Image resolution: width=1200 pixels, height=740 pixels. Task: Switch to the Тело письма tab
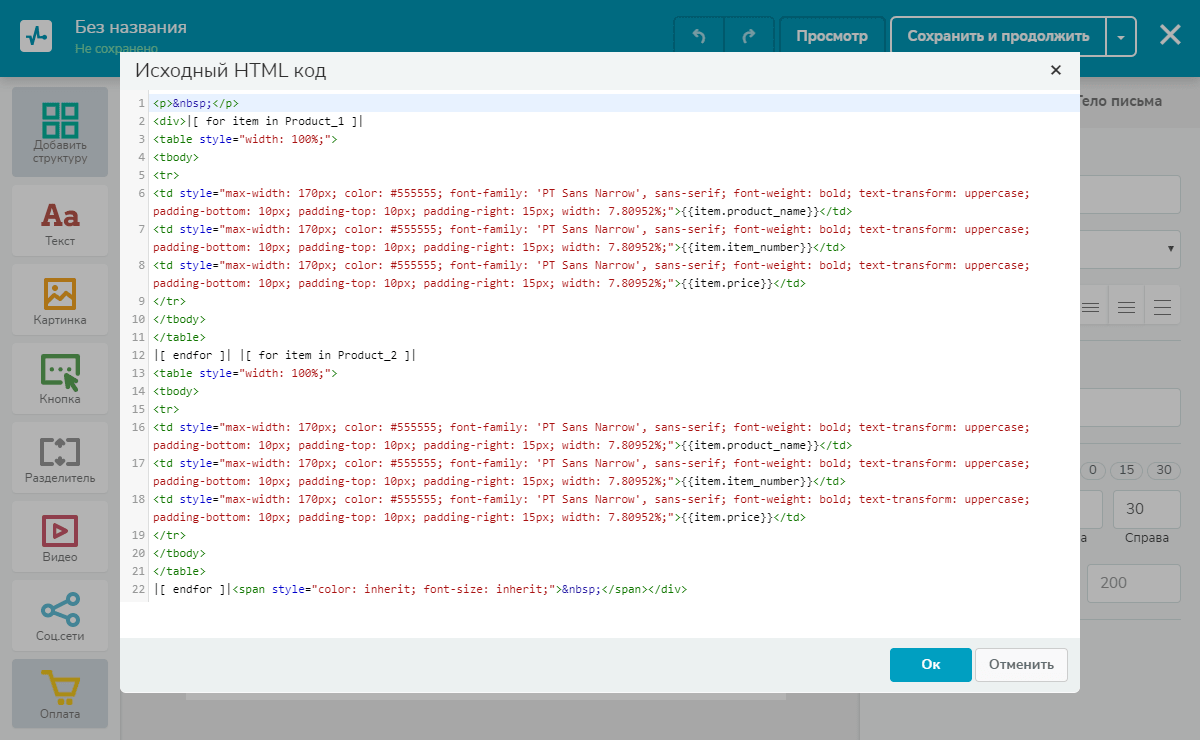(1120, 101)
